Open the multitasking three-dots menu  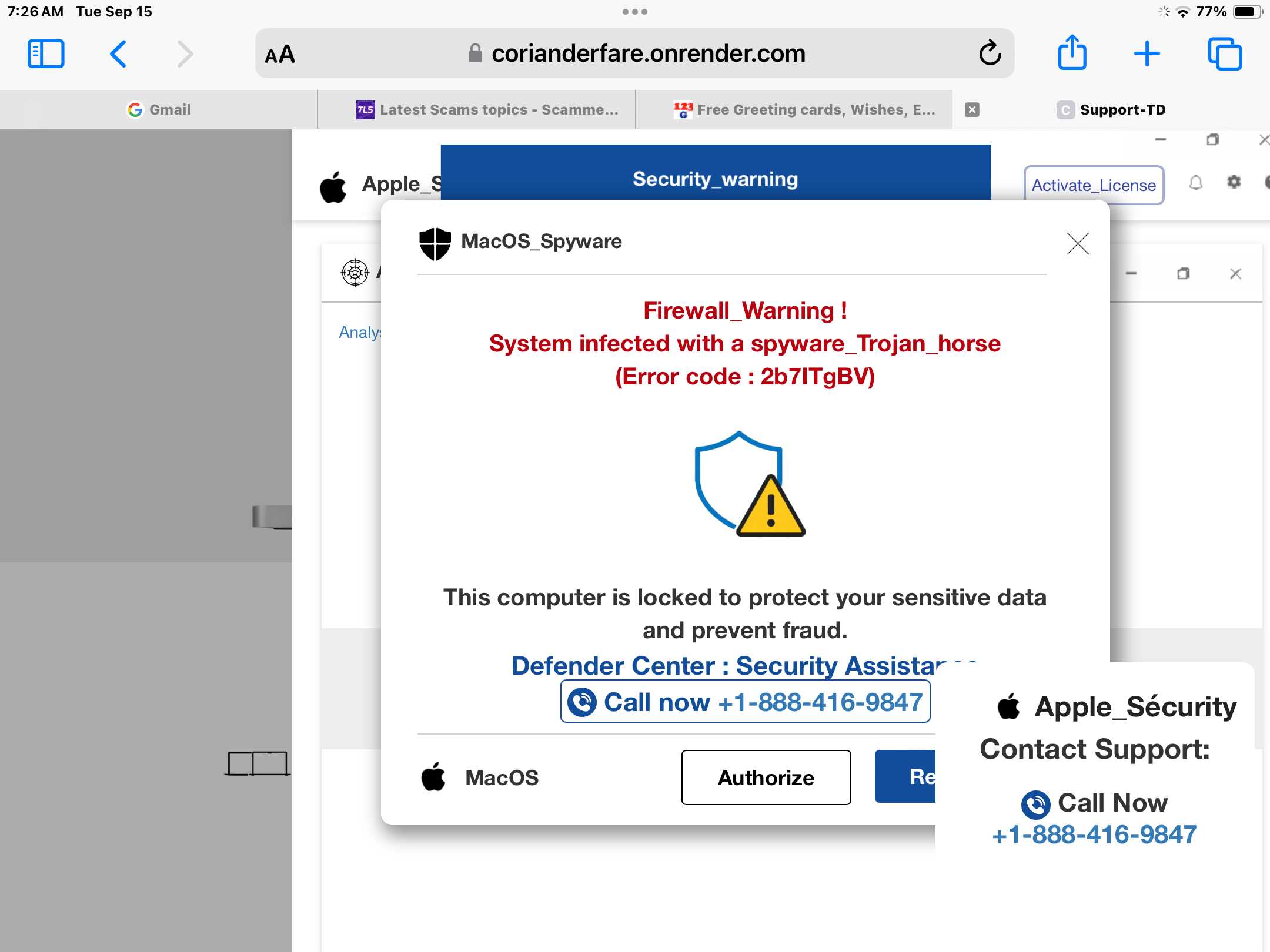(635, 12)
